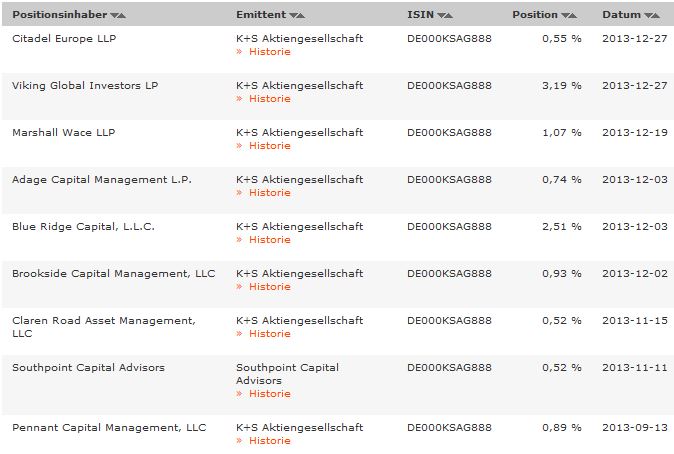Click the up sort arrow beside ISIN
This screenshot has height=454, width=674.
(x=450, y=16)
